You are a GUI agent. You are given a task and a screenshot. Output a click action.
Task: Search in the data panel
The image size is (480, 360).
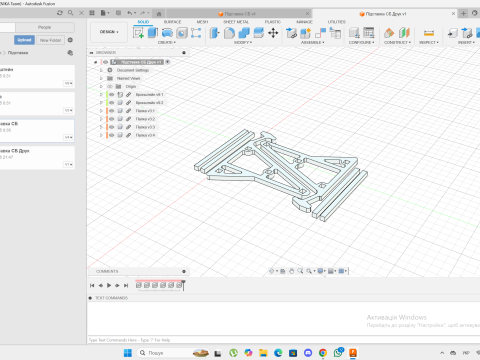(x=70, y=13)
